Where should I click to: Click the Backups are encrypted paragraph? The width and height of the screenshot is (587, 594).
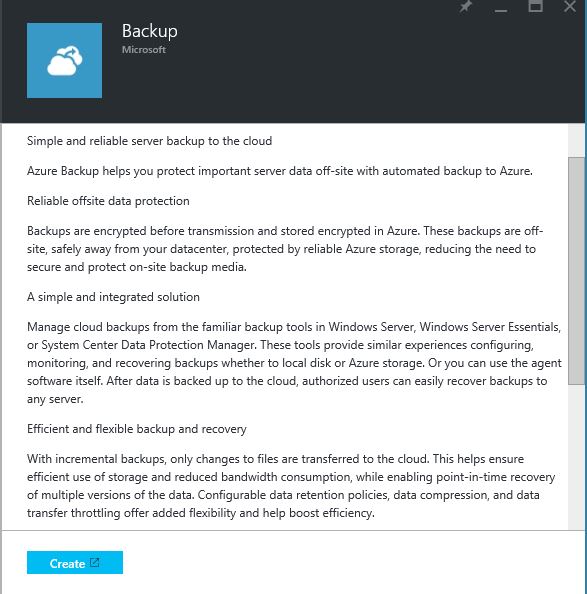(285, 249)
